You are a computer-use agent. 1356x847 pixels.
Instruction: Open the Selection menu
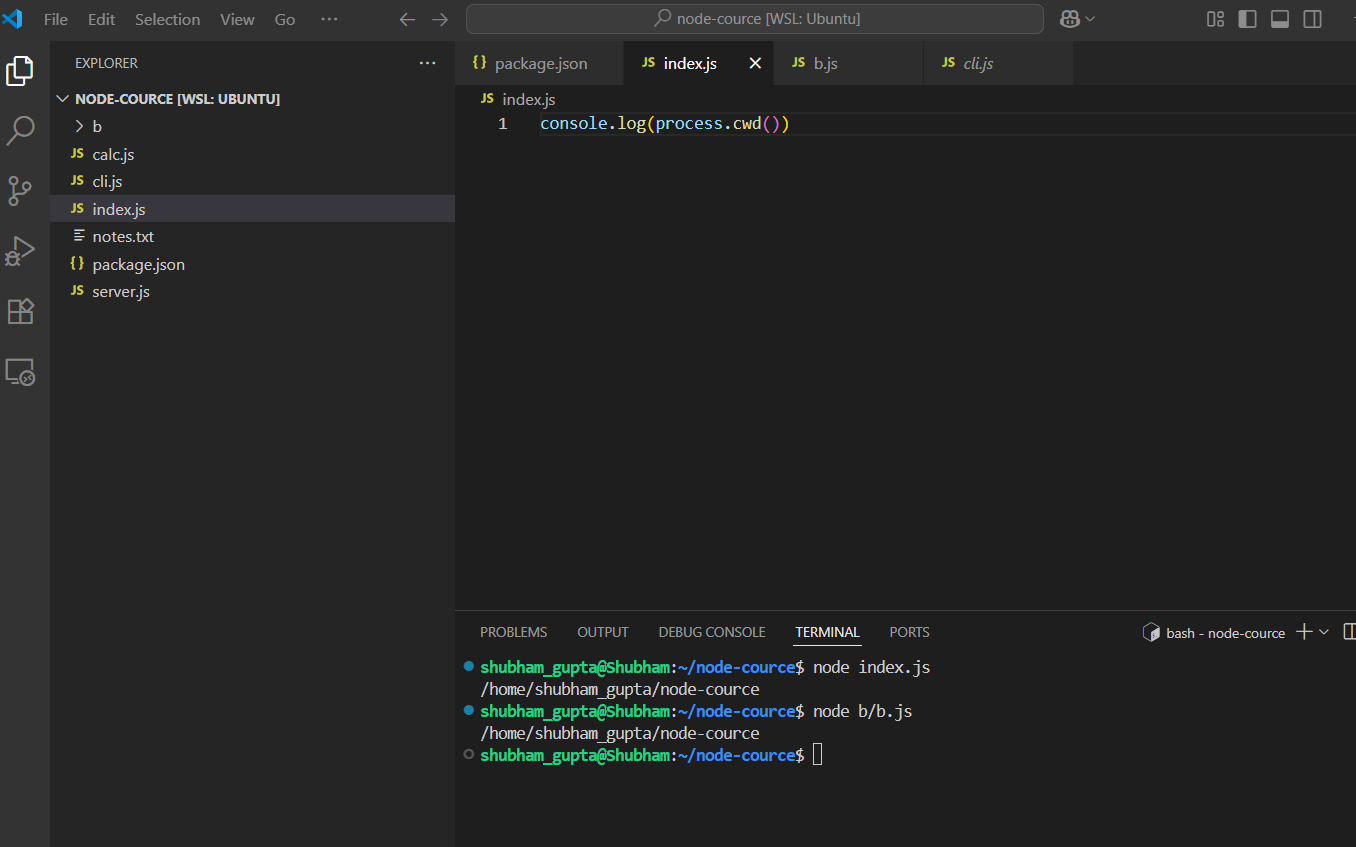click(x=167, y=19)
